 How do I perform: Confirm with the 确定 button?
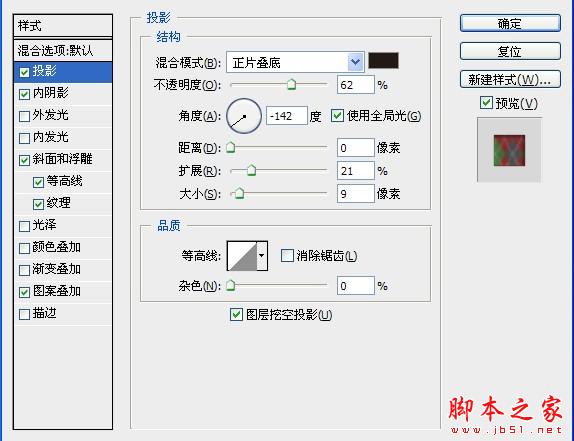(x=510, y=23)
